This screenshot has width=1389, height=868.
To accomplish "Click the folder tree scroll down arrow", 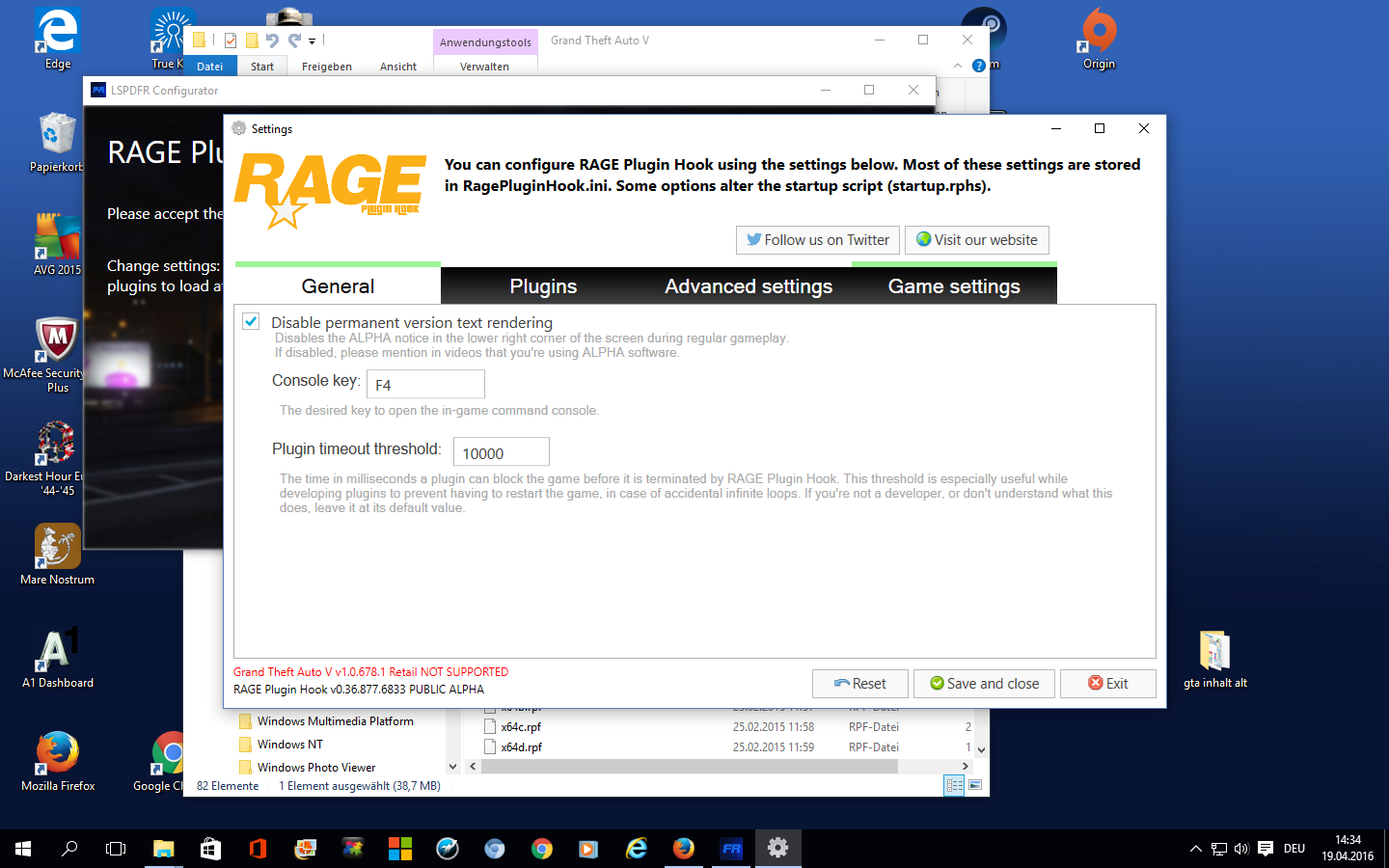I will pos(453,767).
